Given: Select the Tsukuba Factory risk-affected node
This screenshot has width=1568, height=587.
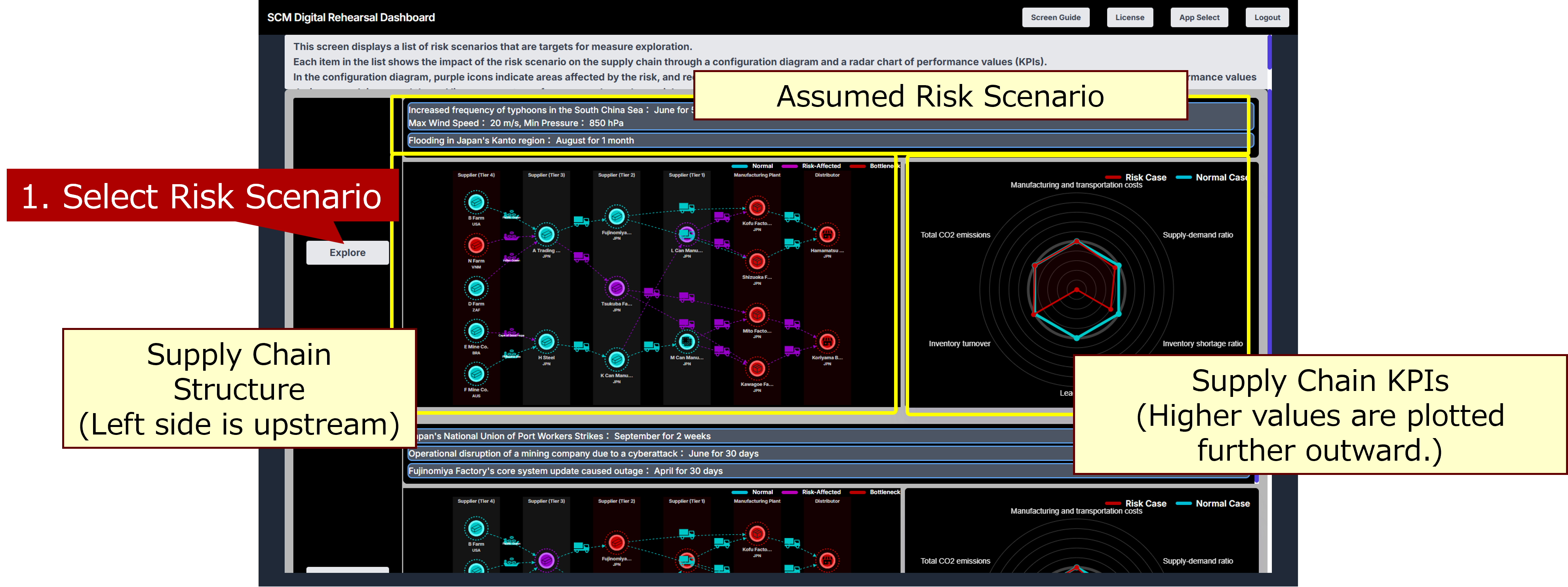Looking at the screenshot, I should pyautogui.click(x=616, y=288).
